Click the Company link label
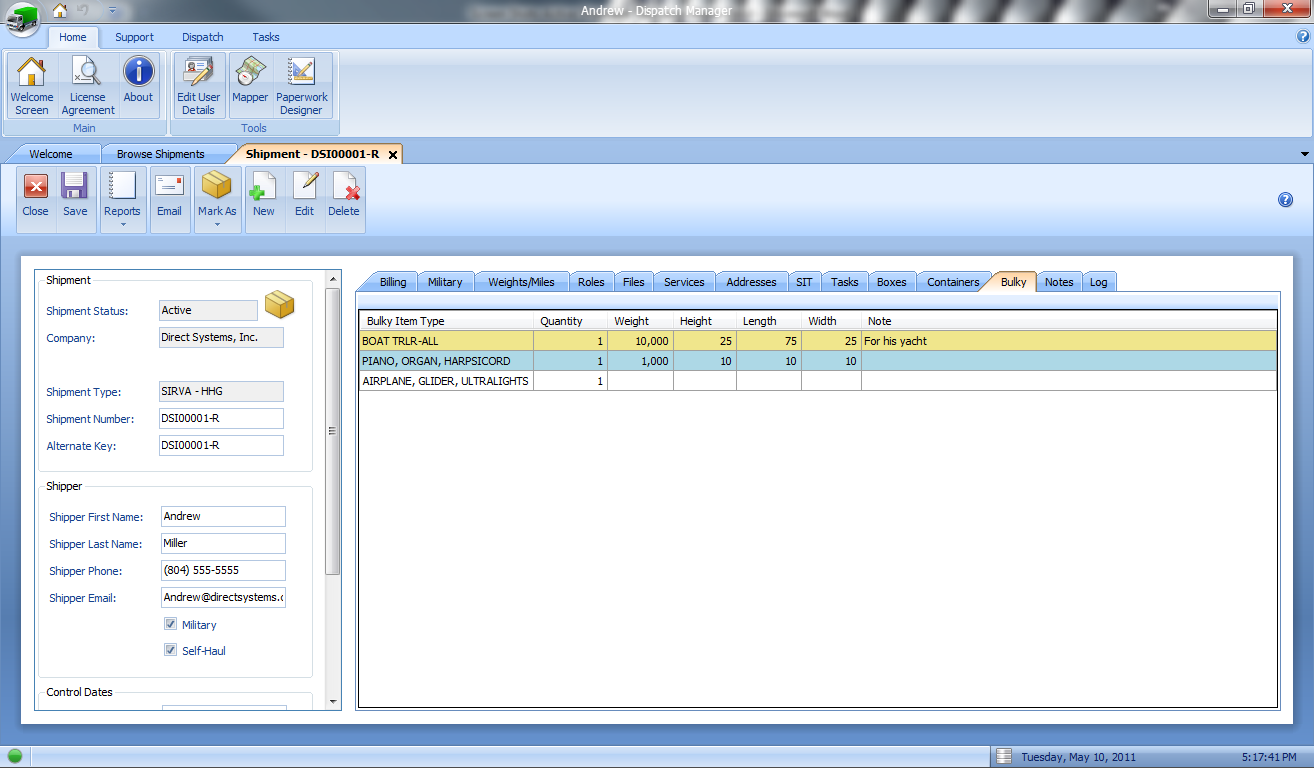Image resolution: width=1314 pixels, height=768 pixels. coord(70,338)
